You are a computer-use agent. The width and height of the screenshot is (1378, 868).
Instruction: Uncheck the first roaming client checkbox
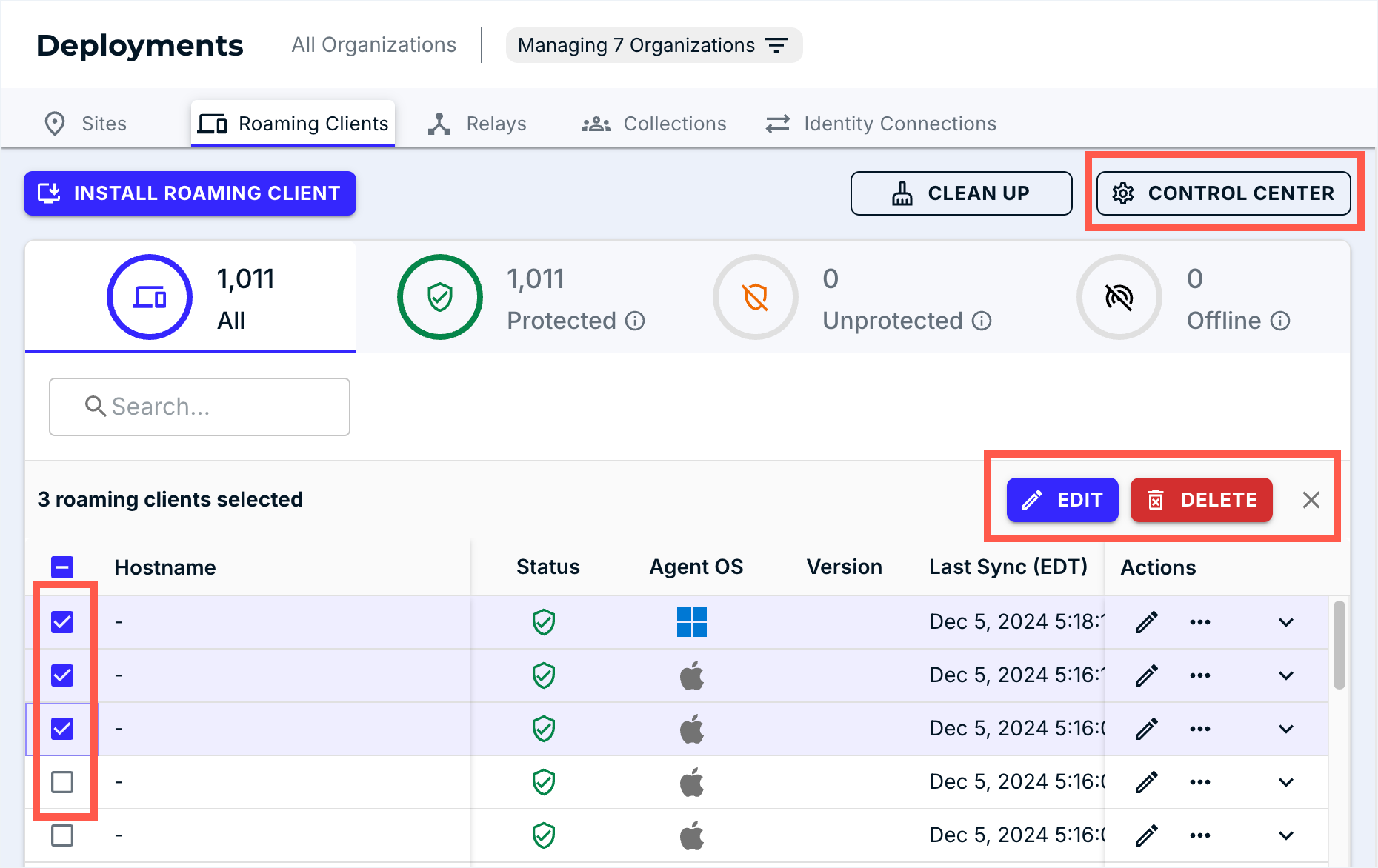point(62,622)
